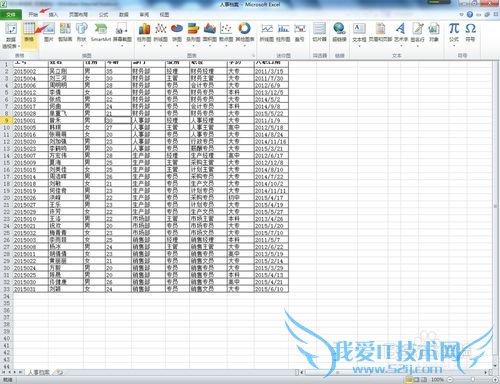Switch to Normal view in status bar
The width and height of the screenshot is (500, 384).
(408, 379)
